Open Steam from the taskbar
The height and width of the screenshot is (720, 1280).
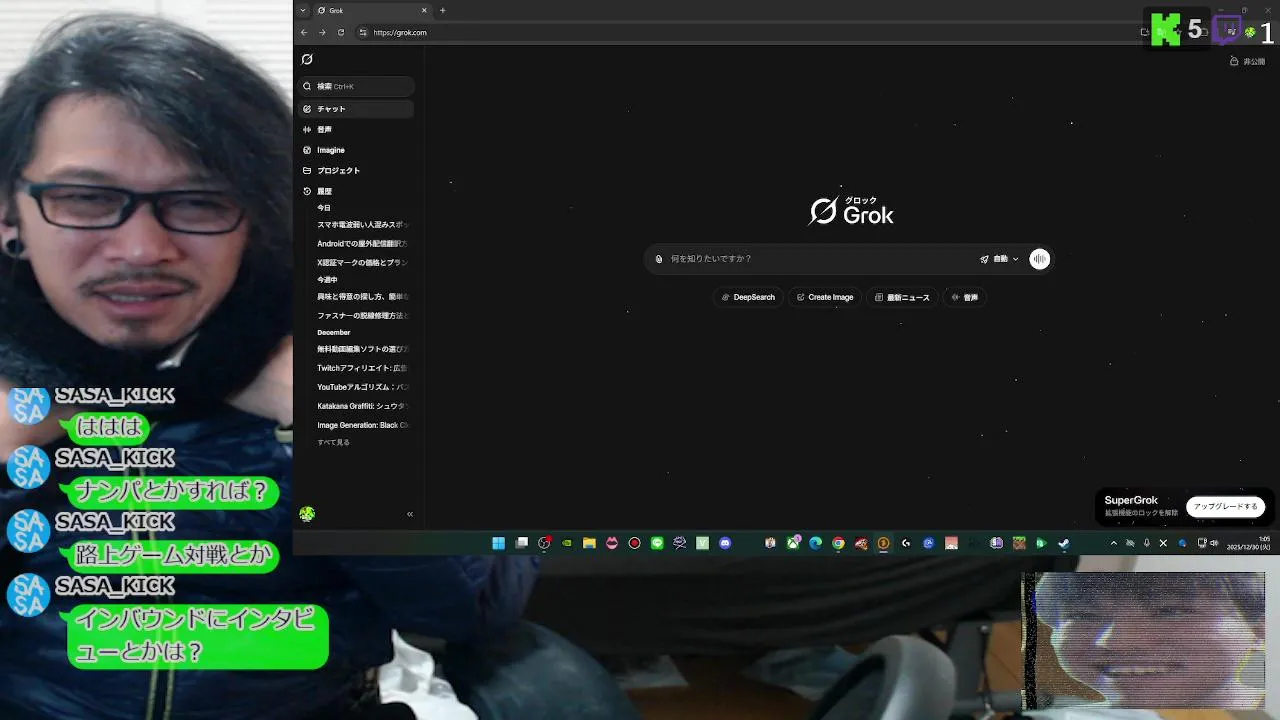pos(1064,543)
